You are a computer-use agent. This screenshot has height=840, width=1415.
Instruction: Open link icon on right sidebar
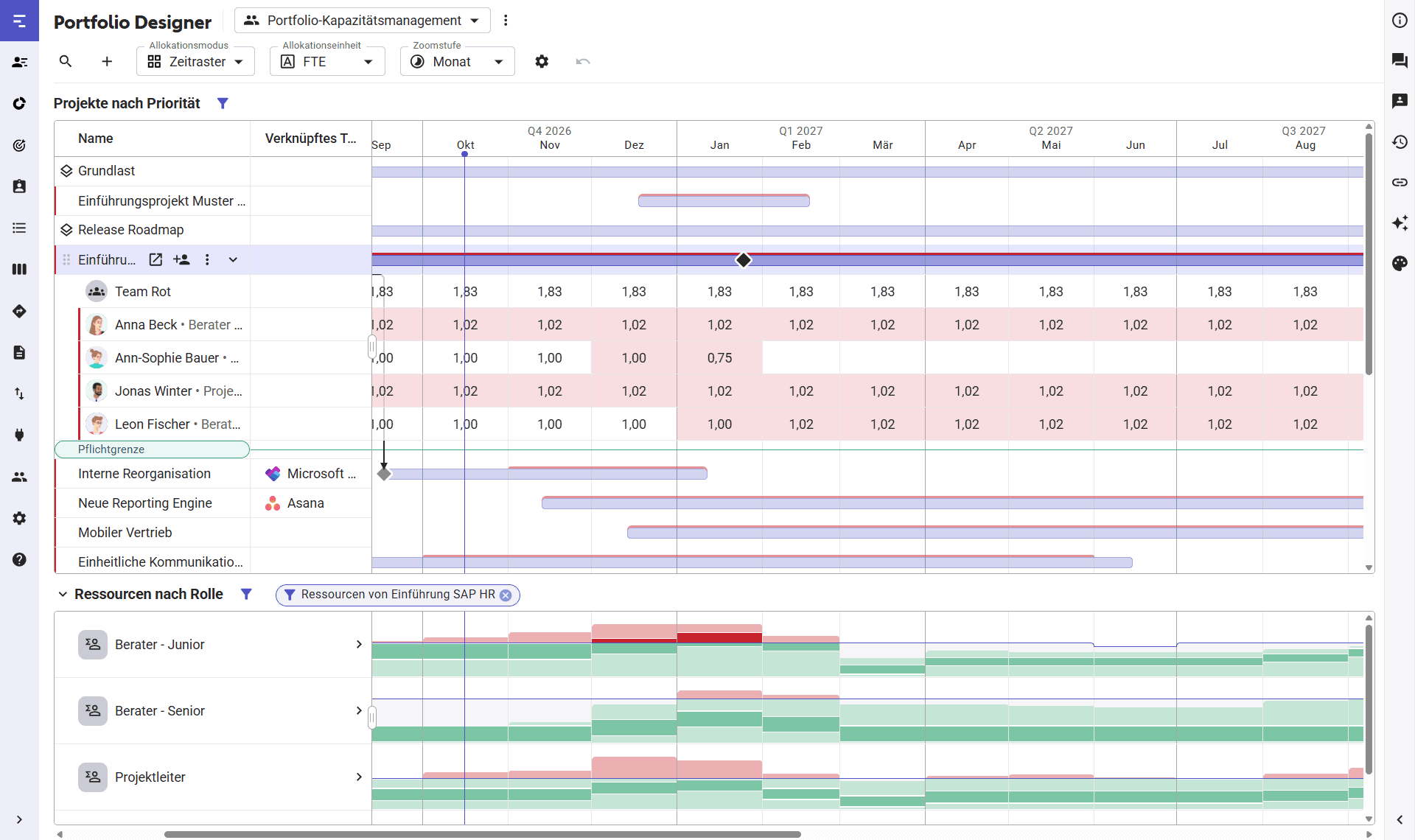[1400, 182]
